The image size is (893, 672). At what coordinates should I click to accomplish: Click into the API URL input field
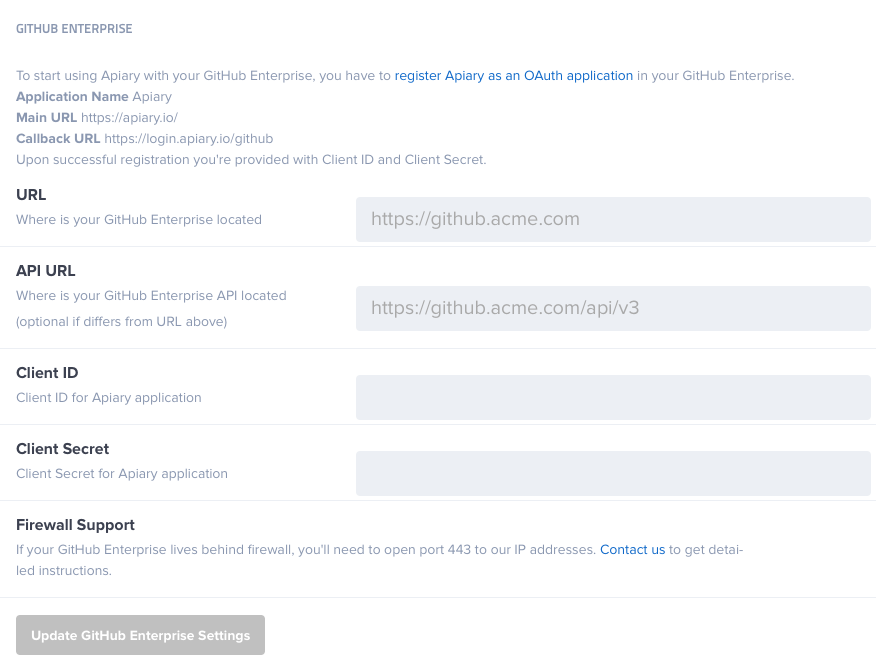[613, 308]
